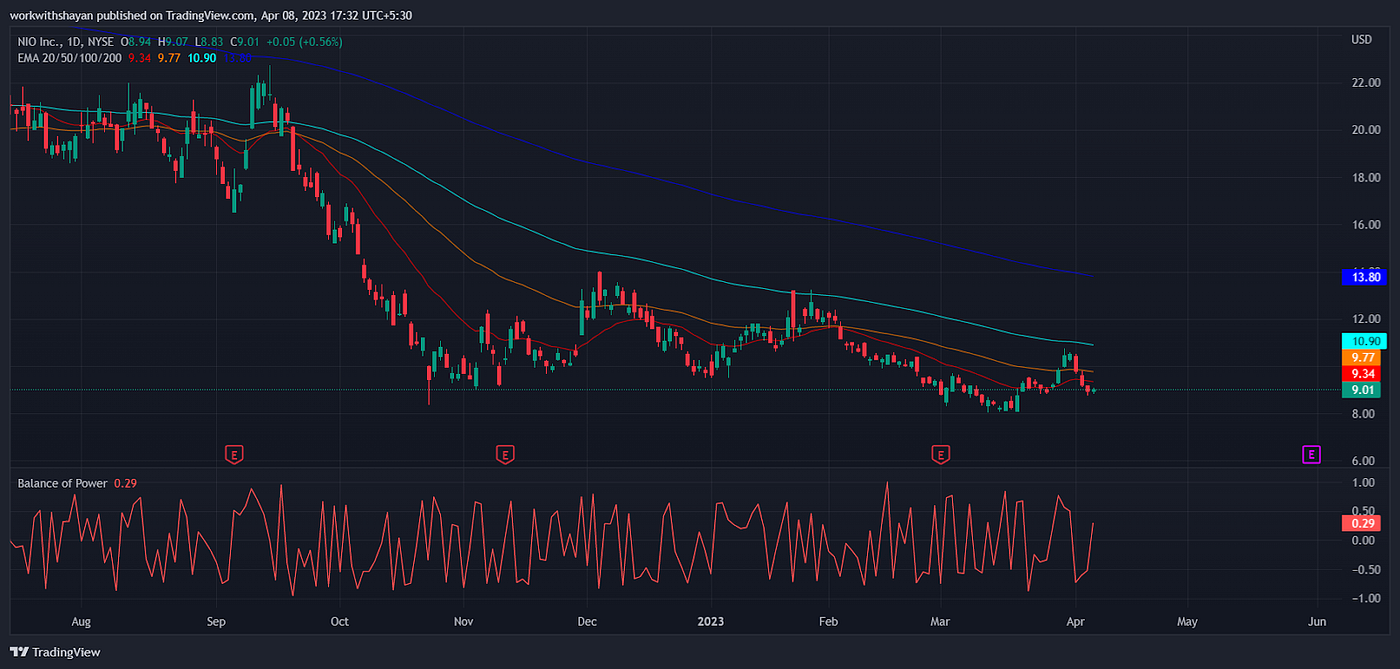Click the open value O8.94

coord(136,41)
